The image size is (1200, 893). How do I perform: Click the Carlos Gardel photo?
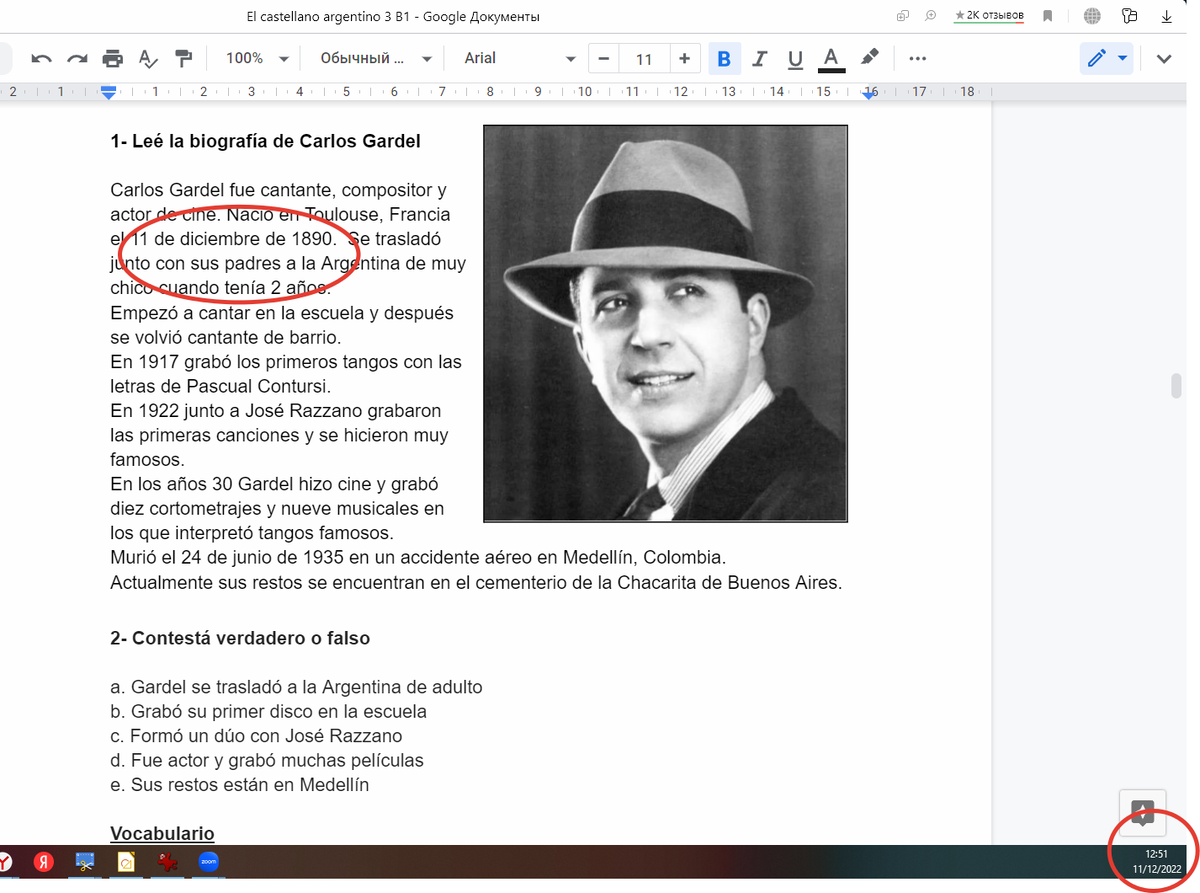pyautogui.click(x=665, y=323)
